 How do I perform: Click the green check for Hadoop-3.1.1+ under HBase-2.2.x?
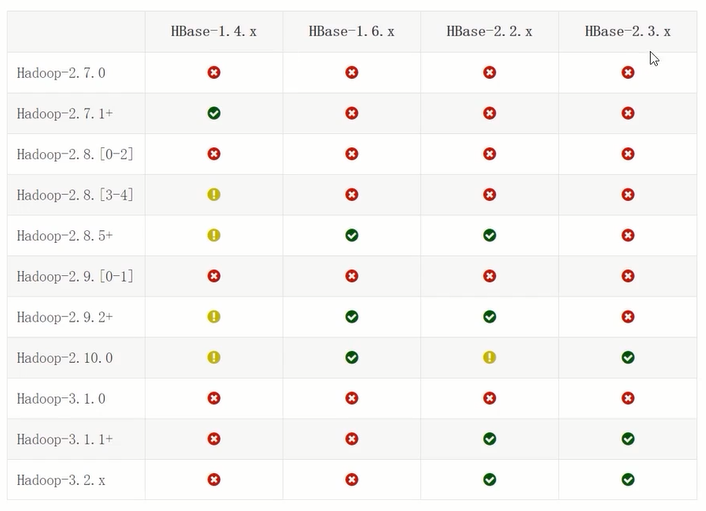[x=489, y=438]
